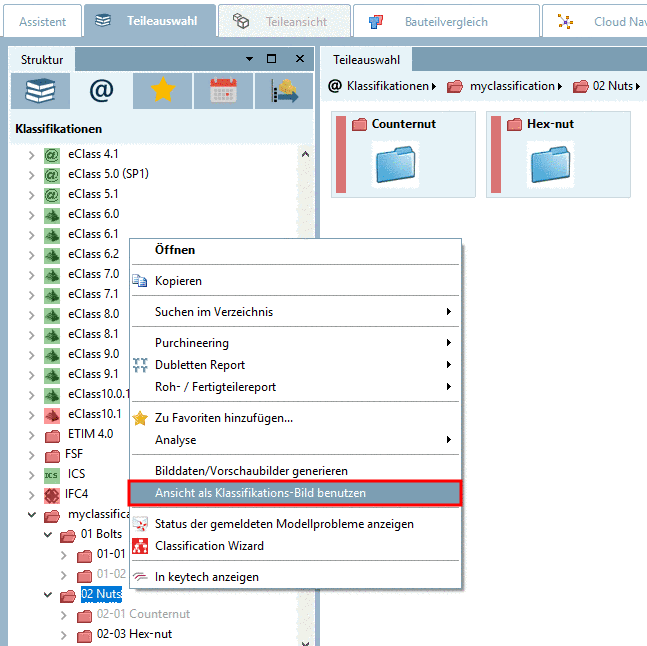
Task: Click the breadcrumb @ Klassifikationen icon
Action: pyautogui.click(x=335, y=86)
